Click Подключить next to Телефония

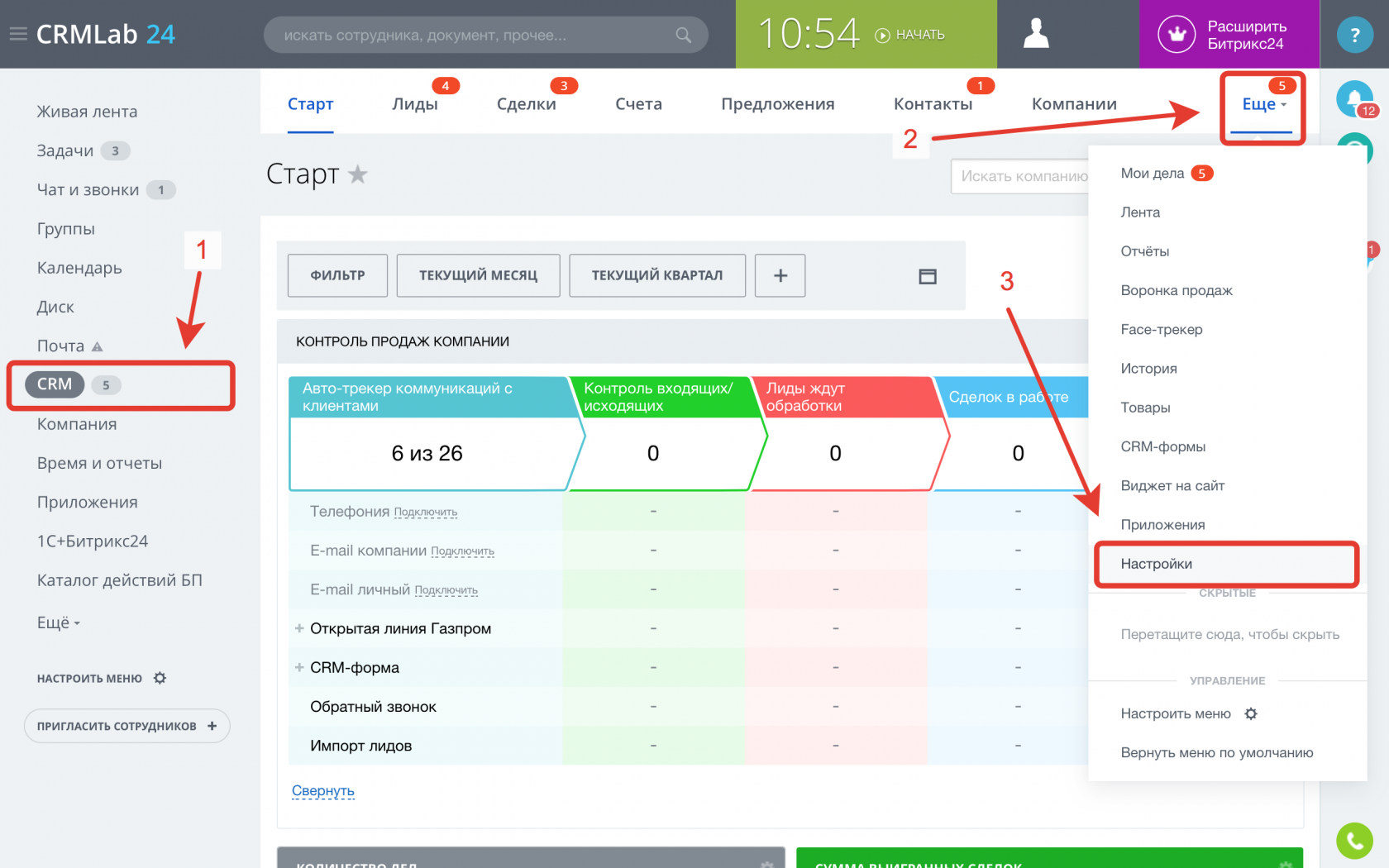point(426,513)
